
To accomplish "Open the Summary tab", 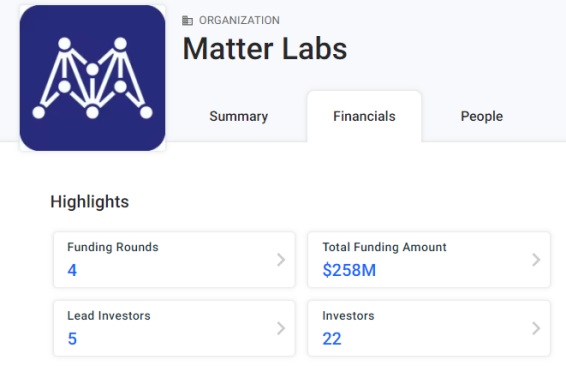I will [239, 117].
